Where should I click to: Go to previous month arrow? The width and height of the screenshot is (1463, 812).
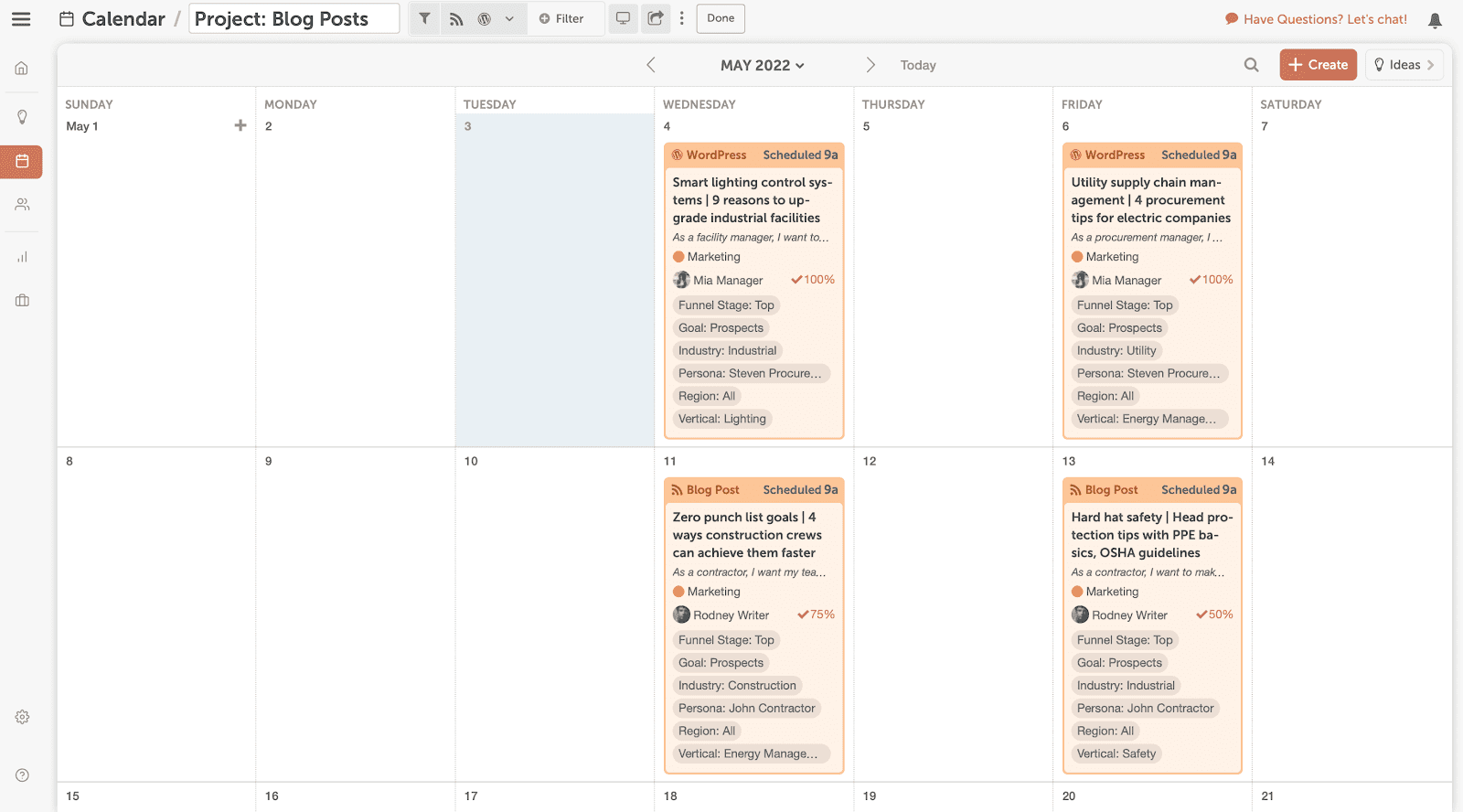coord(651,65)
